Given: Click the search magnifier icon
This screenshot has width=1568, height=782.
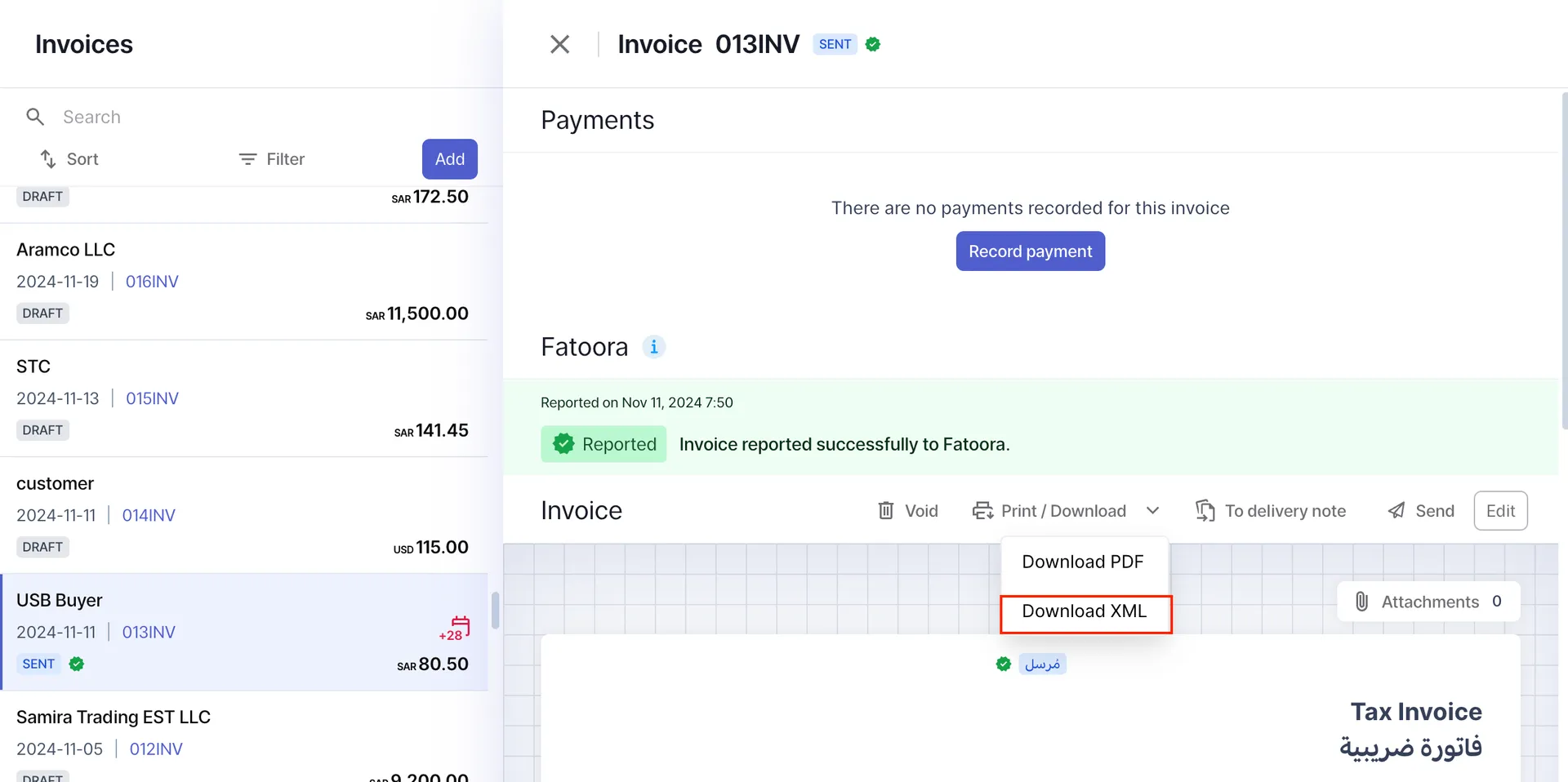Looking at the screenshot, I should tap(35, 117).
